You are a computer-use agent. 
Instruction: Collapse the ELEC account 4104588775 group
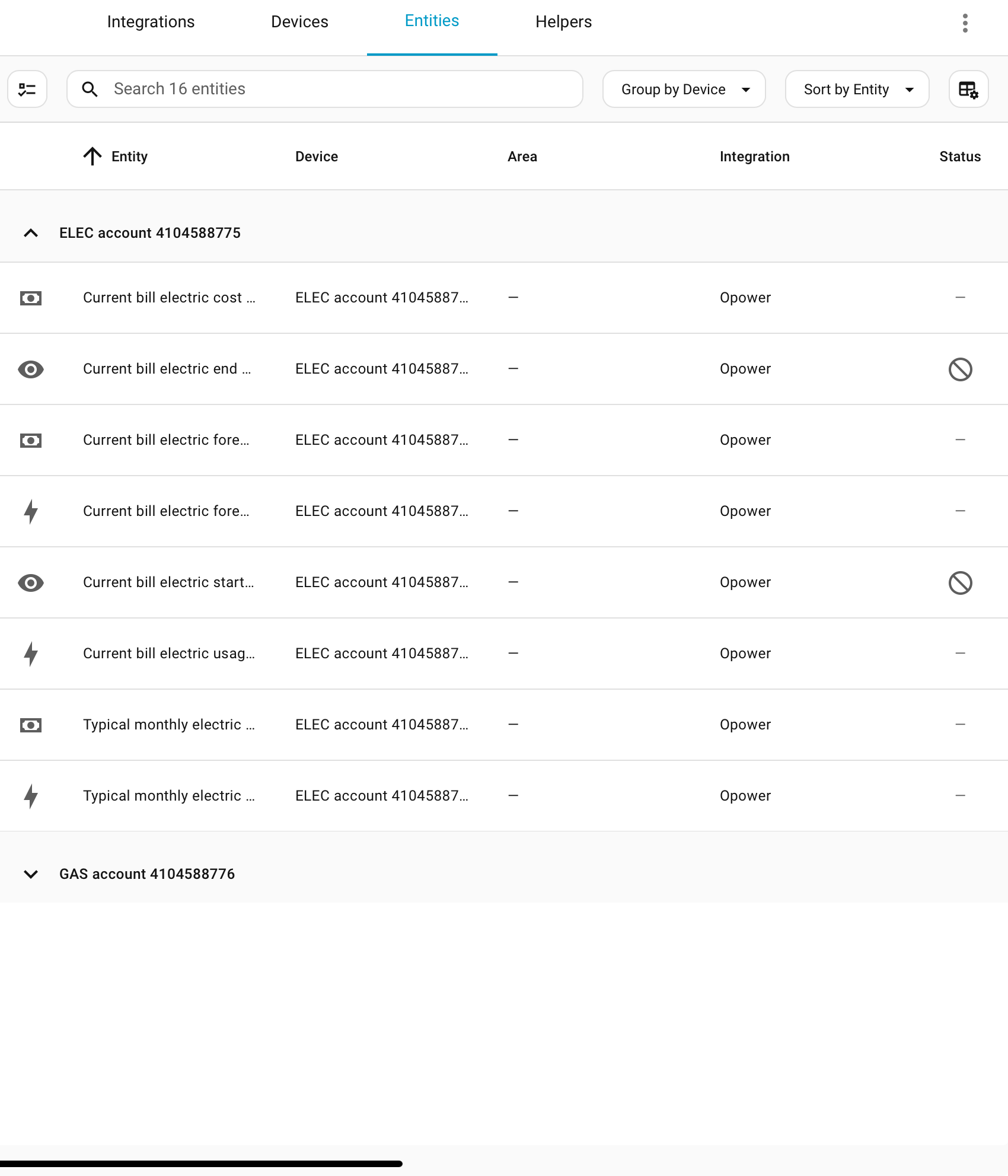point(31,233)
